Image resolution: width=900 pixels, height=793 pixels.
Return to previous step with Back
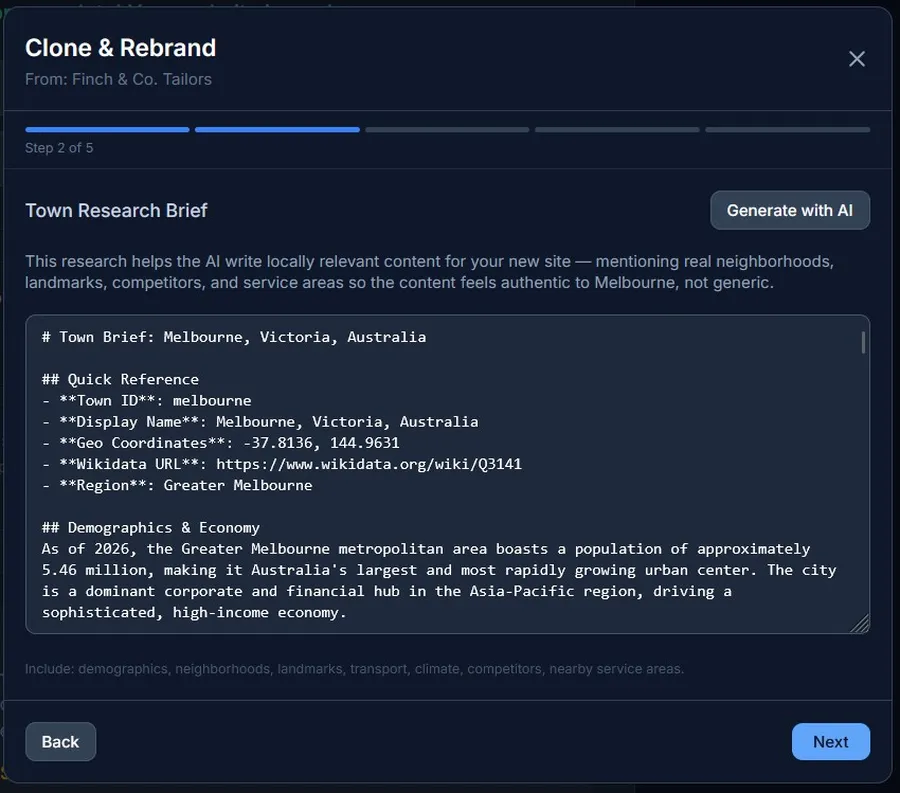tap(60, 742)
